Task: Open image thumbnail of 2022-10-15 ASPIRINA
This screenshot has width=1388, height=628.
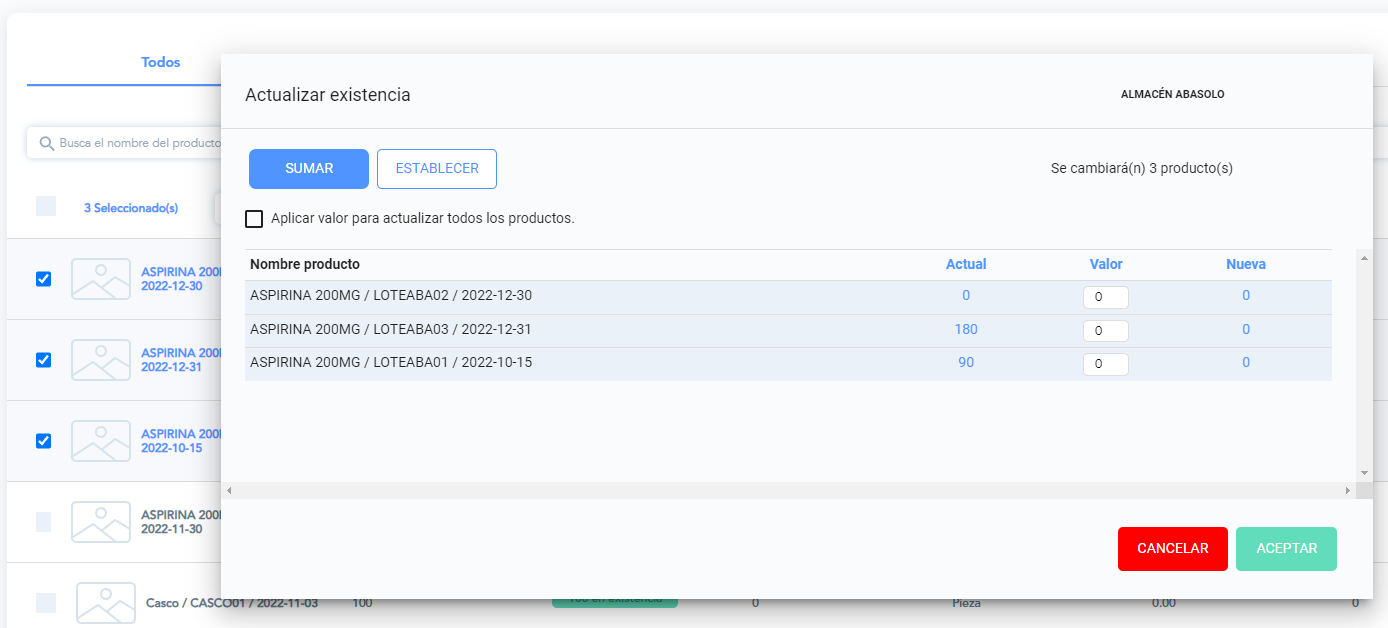Action: click(x=101, y=441)
